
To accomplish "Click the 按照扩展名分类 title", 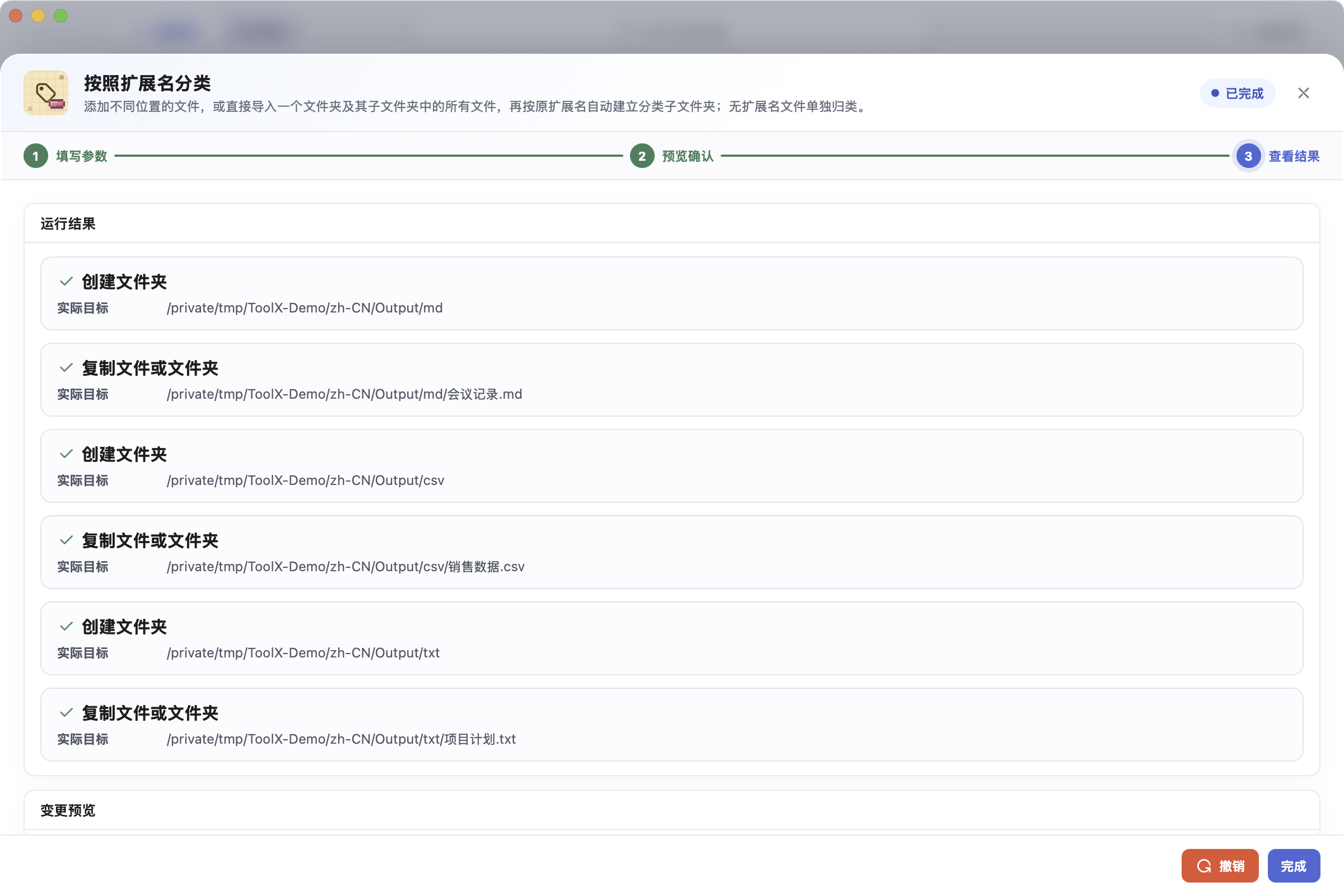I will tap(147, 83).
